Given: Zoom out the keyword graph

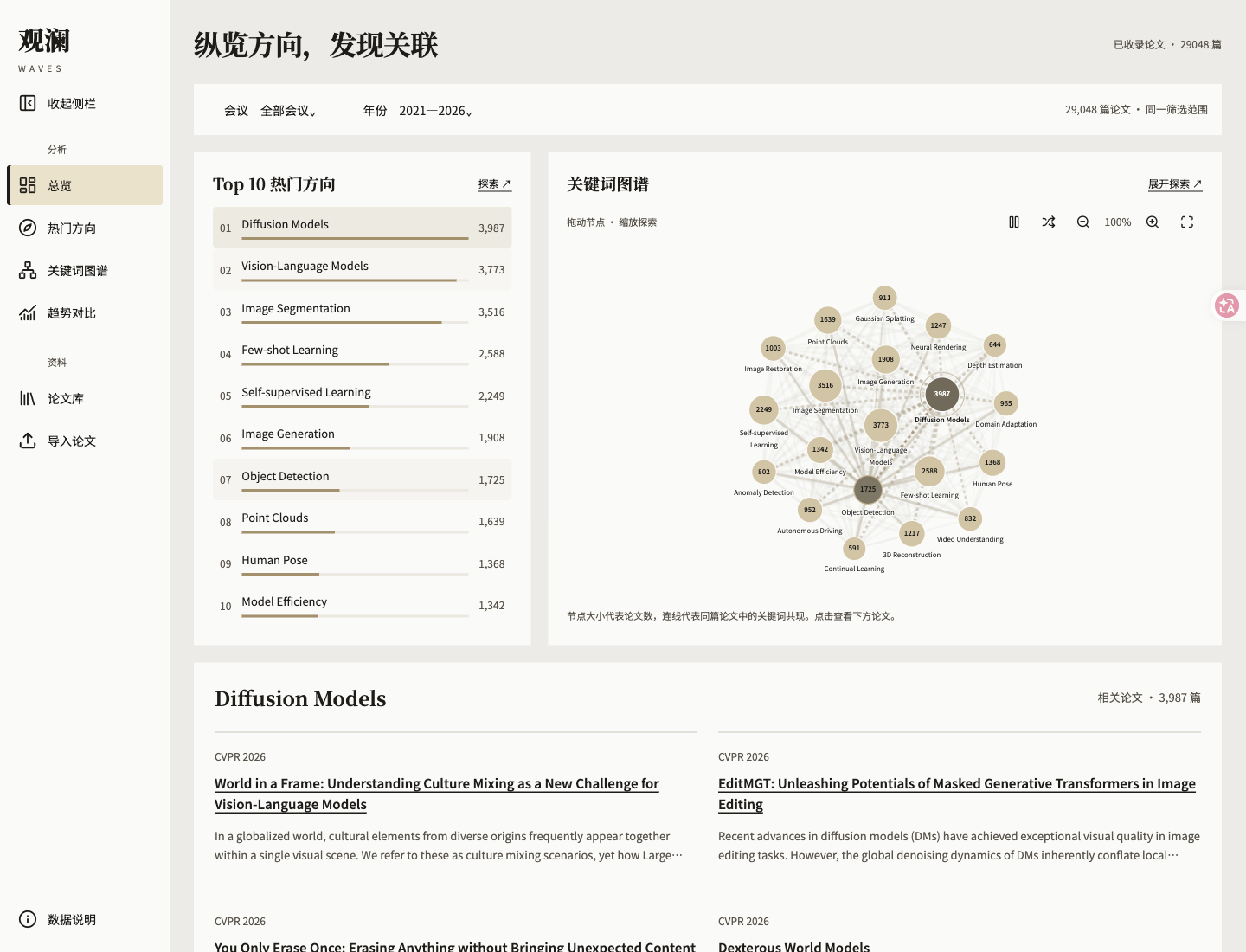Looking at the screenshot, I should tap(1083, 222).
